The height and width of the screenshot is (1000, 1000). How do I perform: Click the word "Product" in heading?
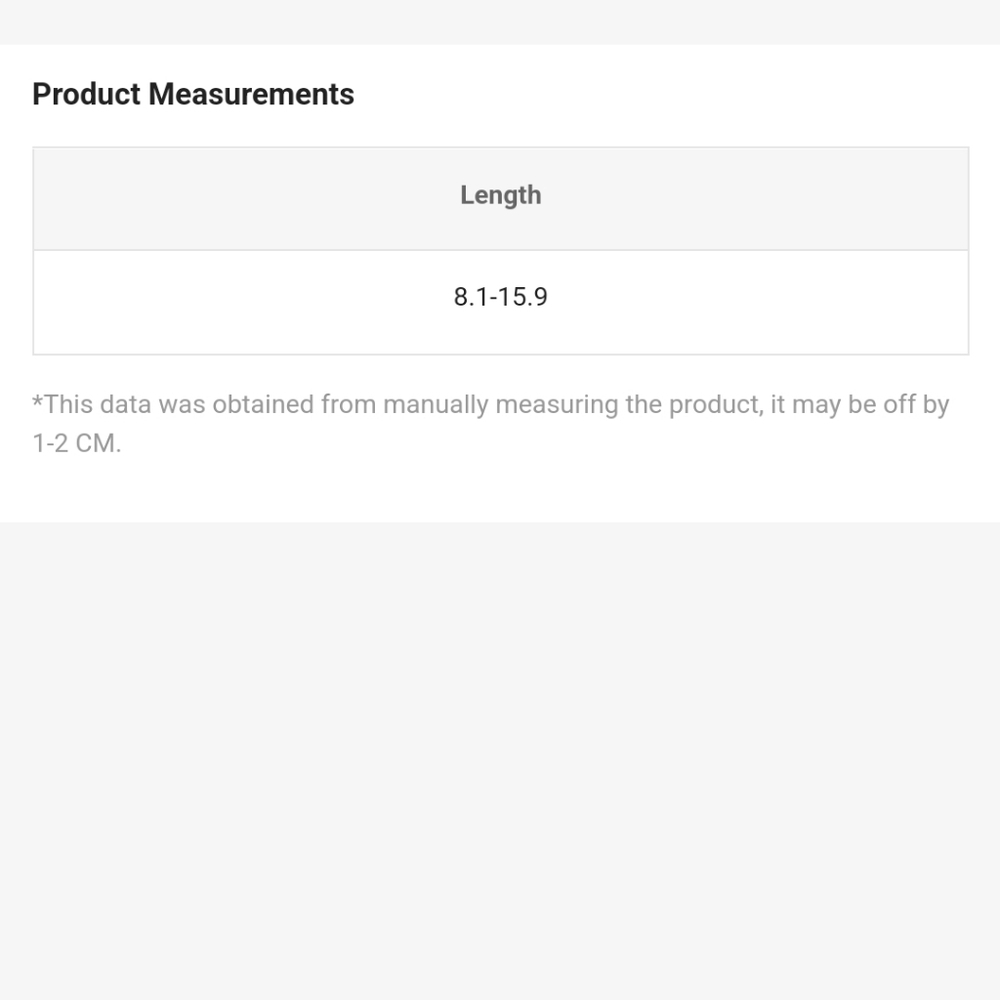point(87,94)
